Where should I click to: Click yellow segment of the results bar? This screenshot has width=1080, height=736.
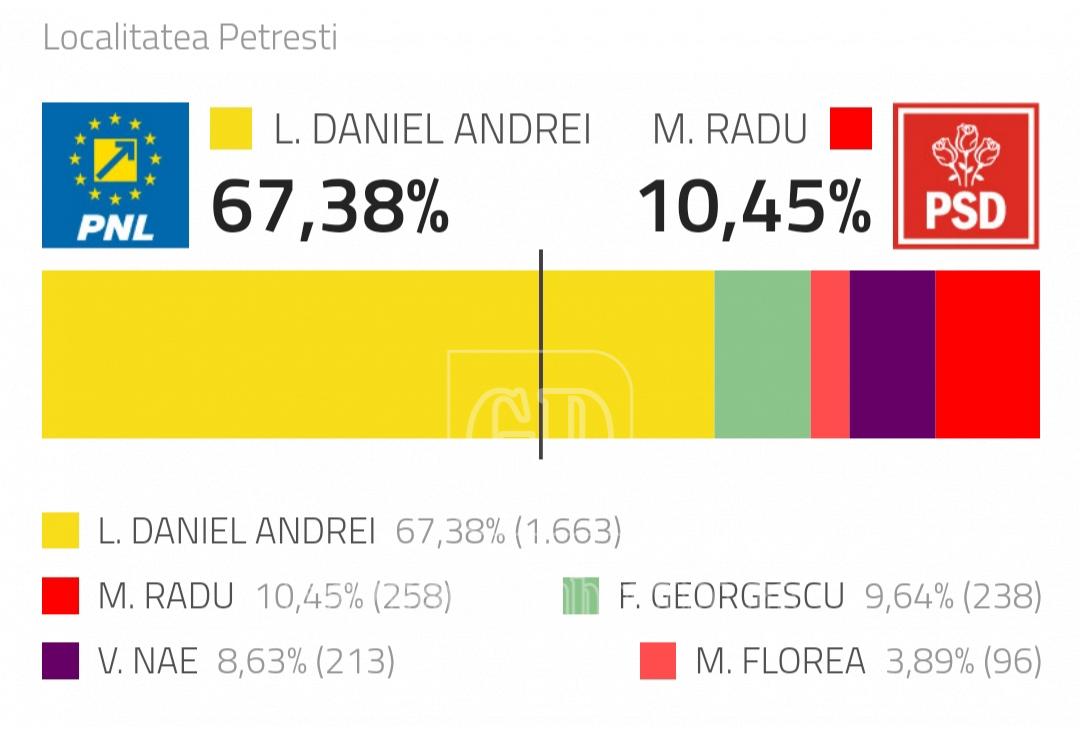pos(378,354)
